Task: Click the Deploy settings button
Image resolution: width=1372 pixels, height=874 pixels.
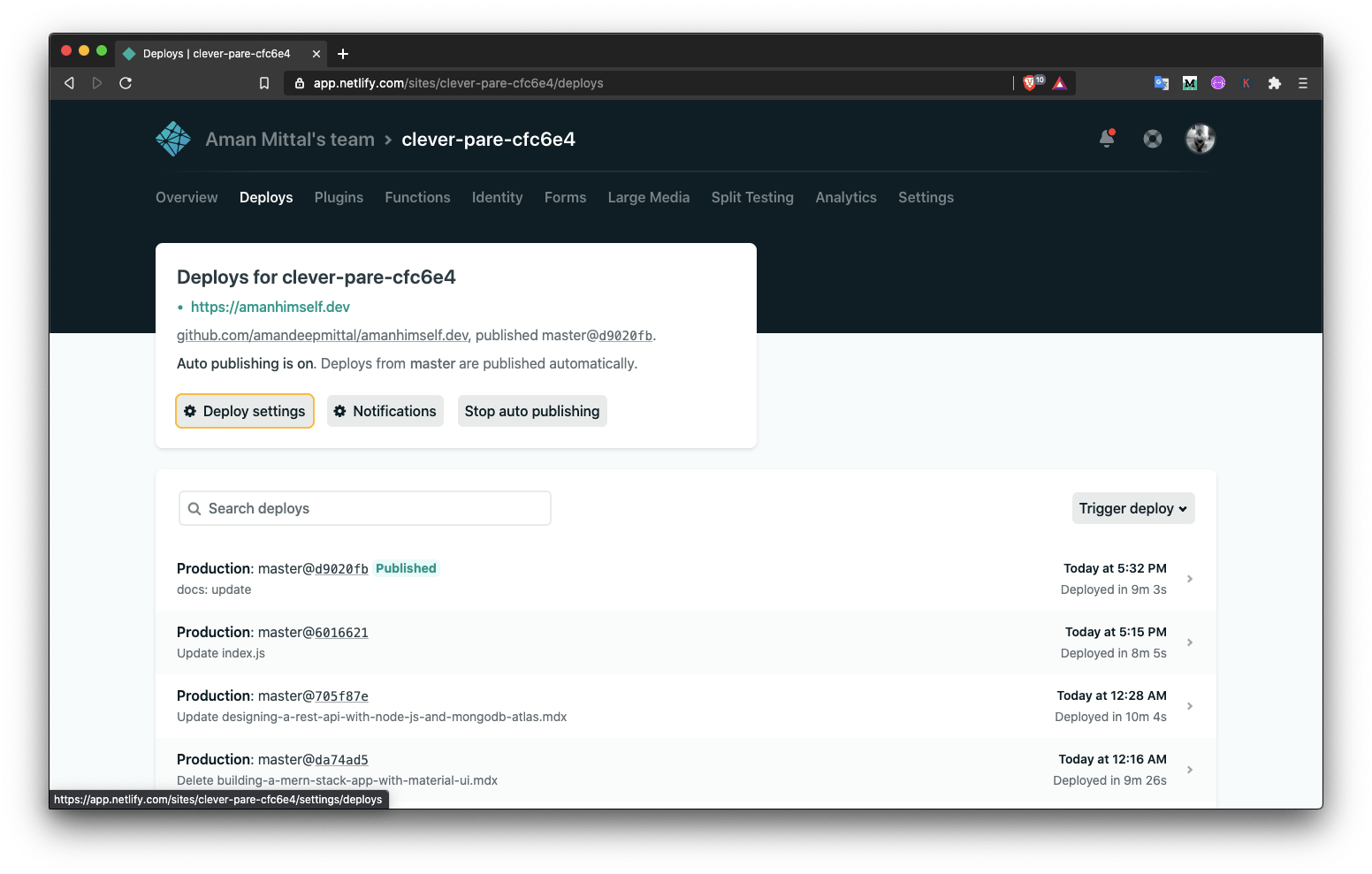Action: [x=245, y=411]
